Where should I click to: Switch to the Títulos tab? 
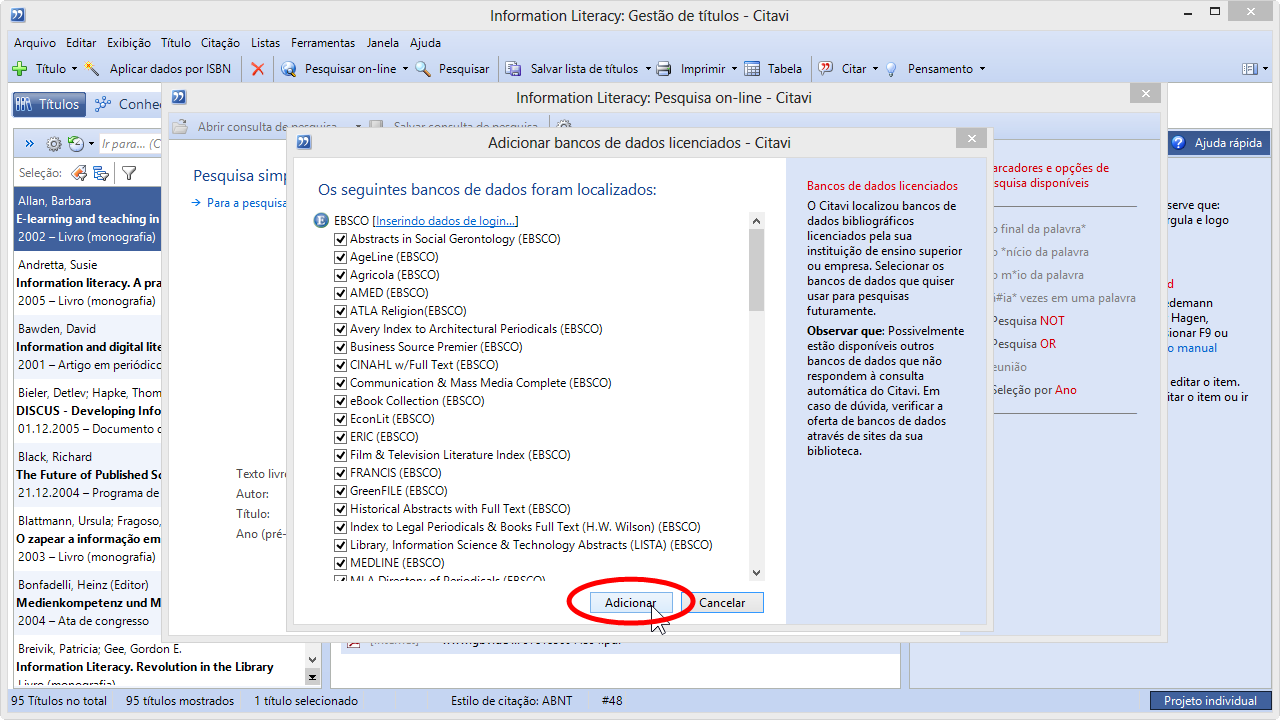(x=49, y=104)
